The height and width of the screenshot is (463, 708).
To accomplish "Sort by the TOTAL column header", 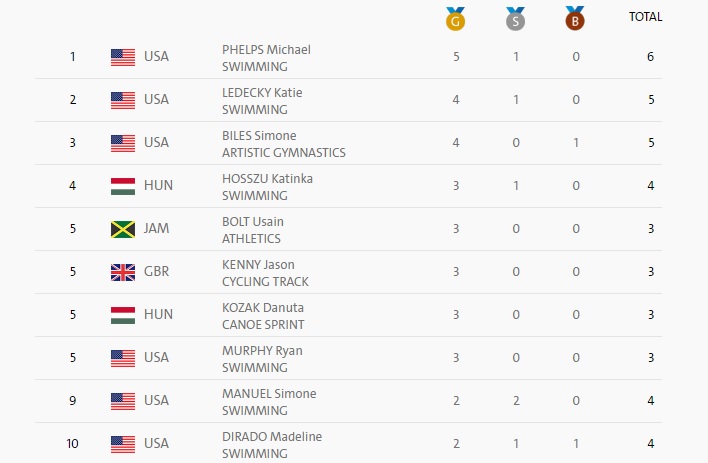I will click(x=645, y=17).
